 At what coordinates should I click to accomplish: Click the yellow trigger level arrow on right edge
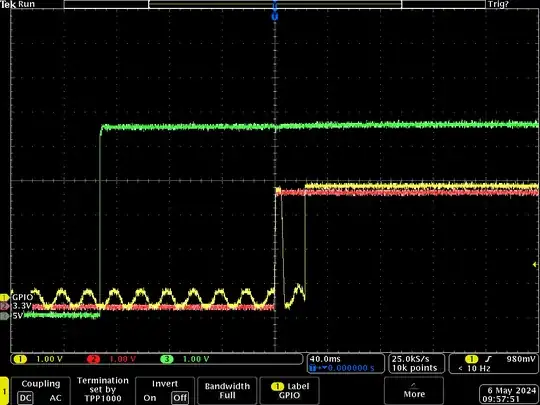click(535, 264)
